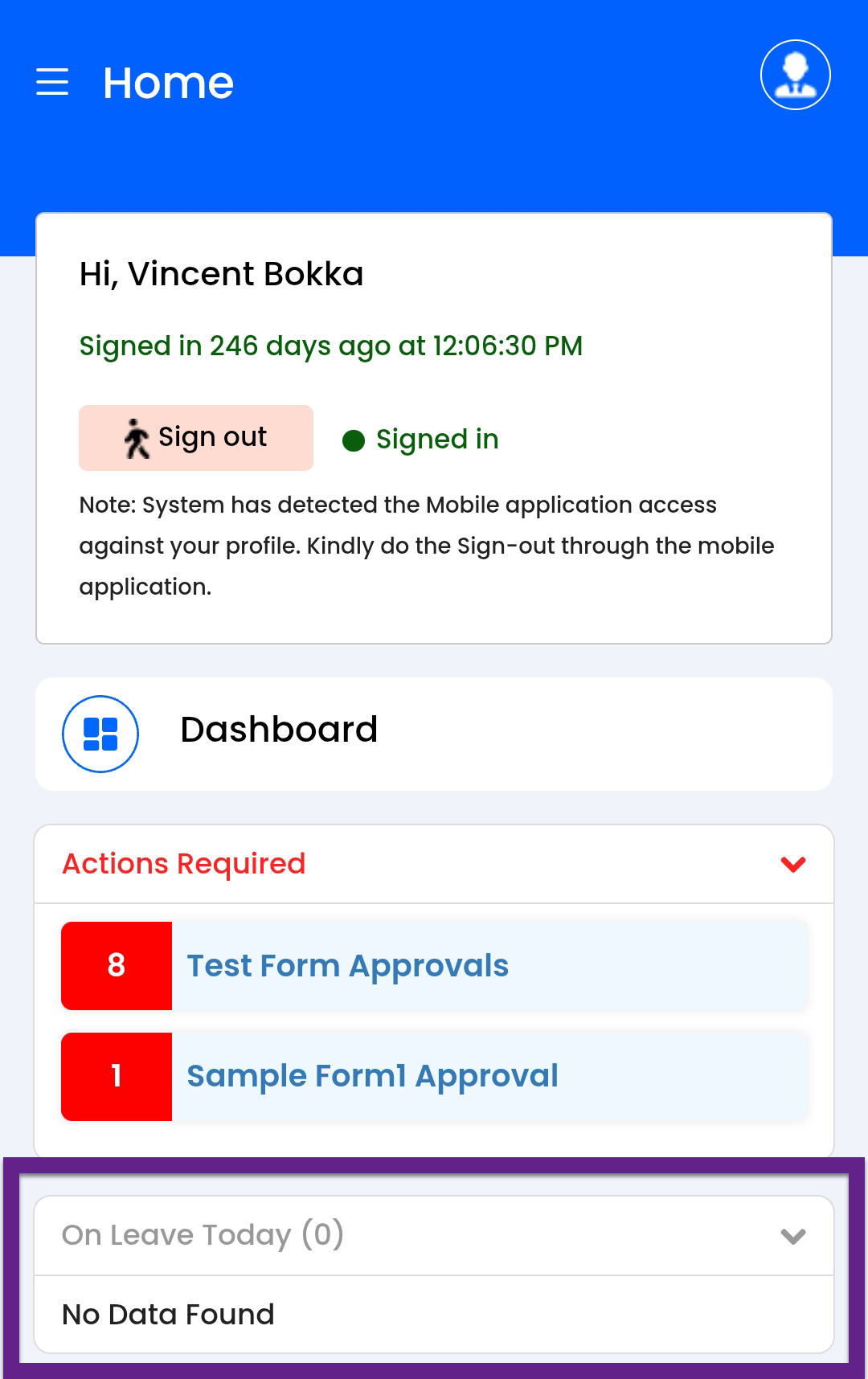Collapse Actions Required with red chevron
The height and width of the screenshot is (1379, 868).
793,864
